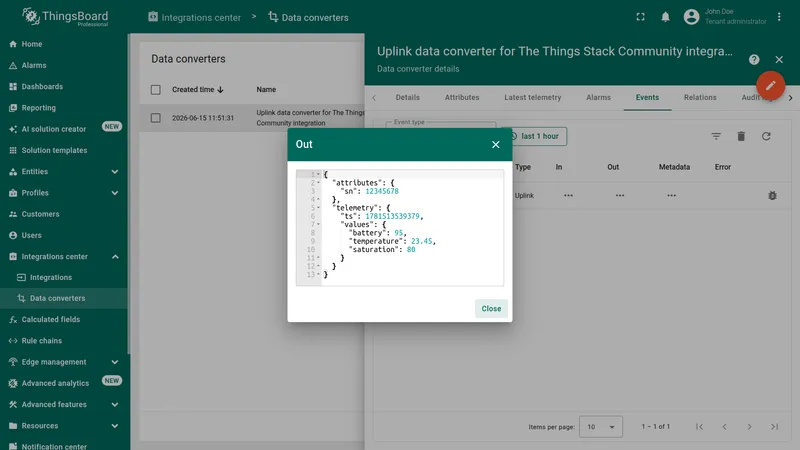
Task: Go to previous events page
Action: click(x=724, y=427)
